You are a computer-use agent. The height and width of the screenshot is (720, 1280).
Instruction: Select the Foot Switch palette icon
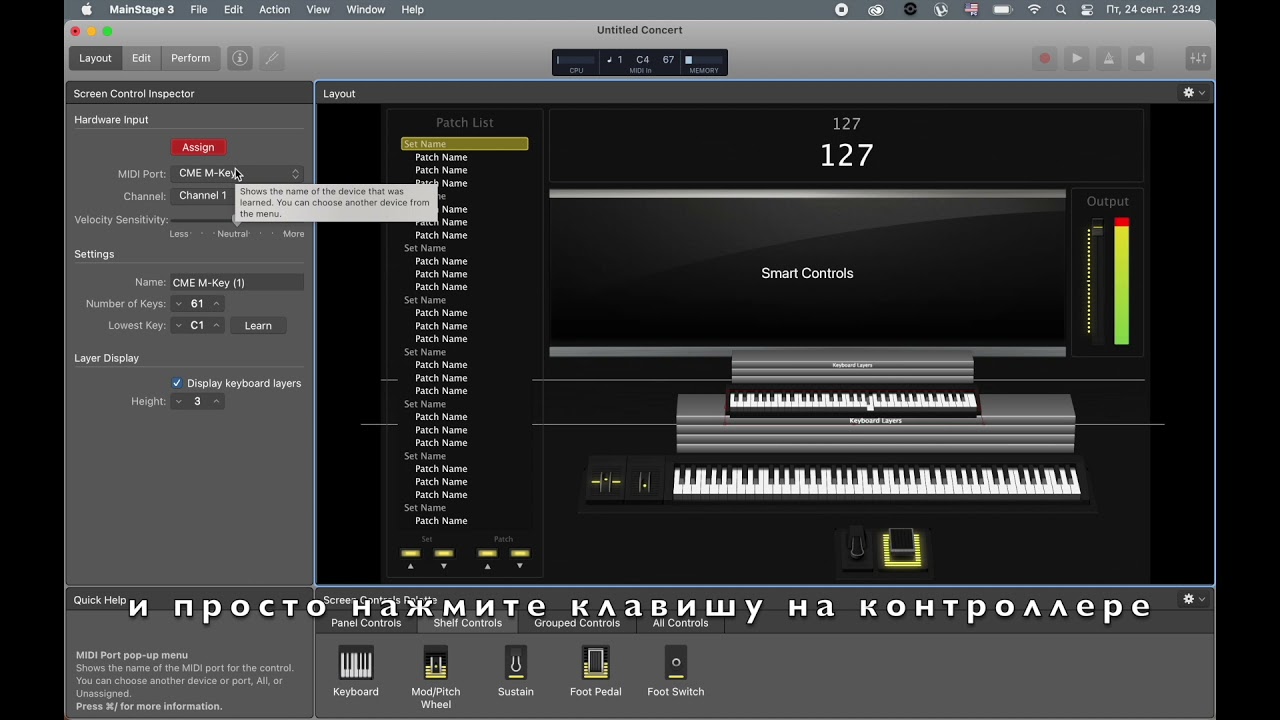tap(676, 664)
